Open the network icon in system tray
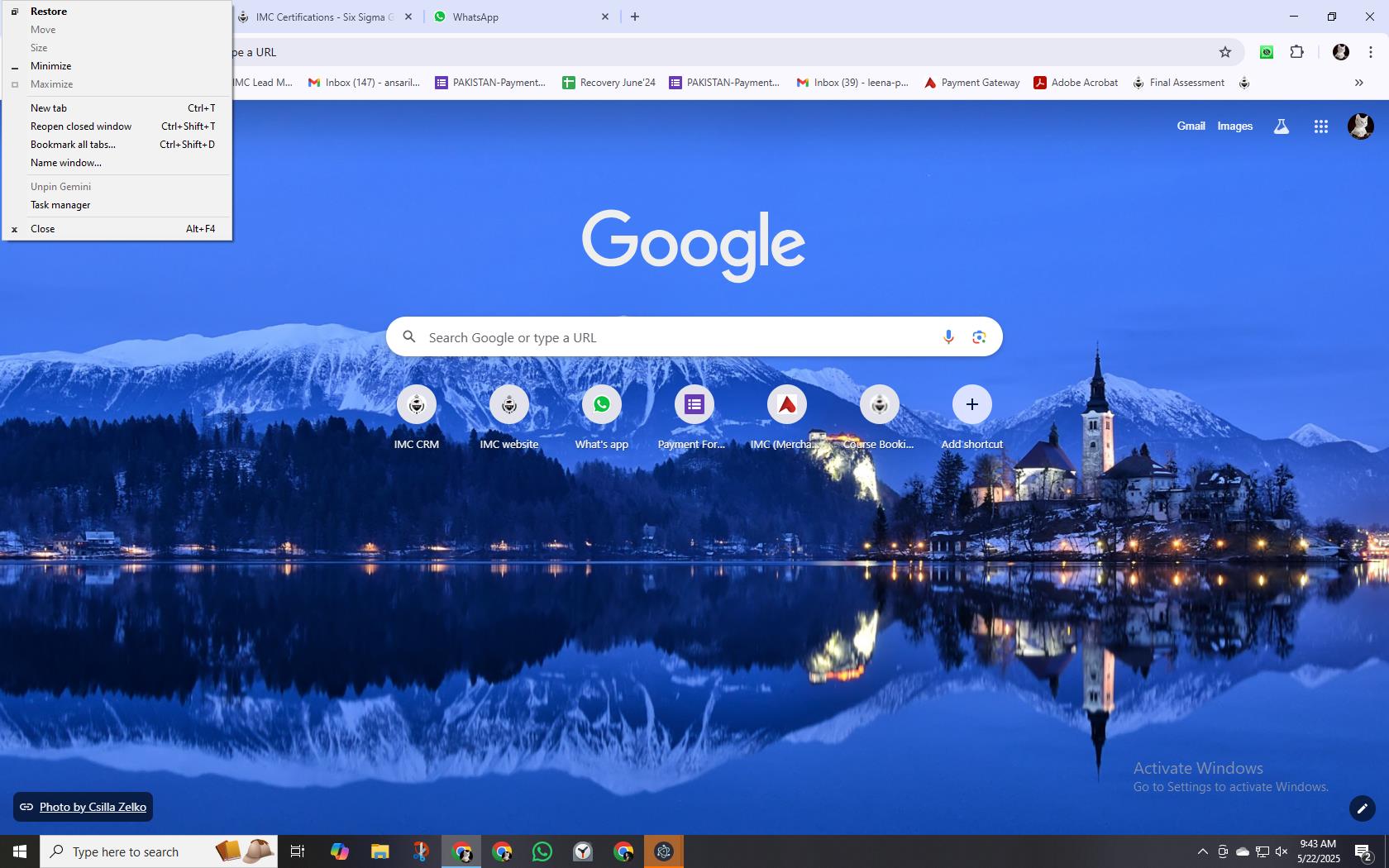This screenshot has height=868, width=1389. 1262,851
